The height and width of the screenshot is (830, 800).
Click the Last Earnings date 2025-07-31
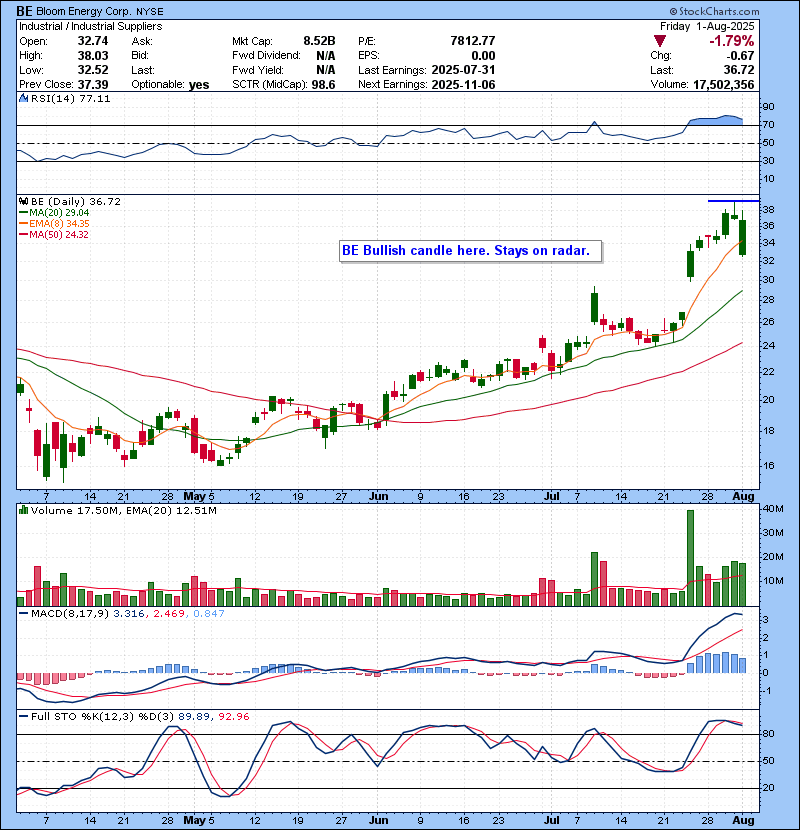(463, 70)
